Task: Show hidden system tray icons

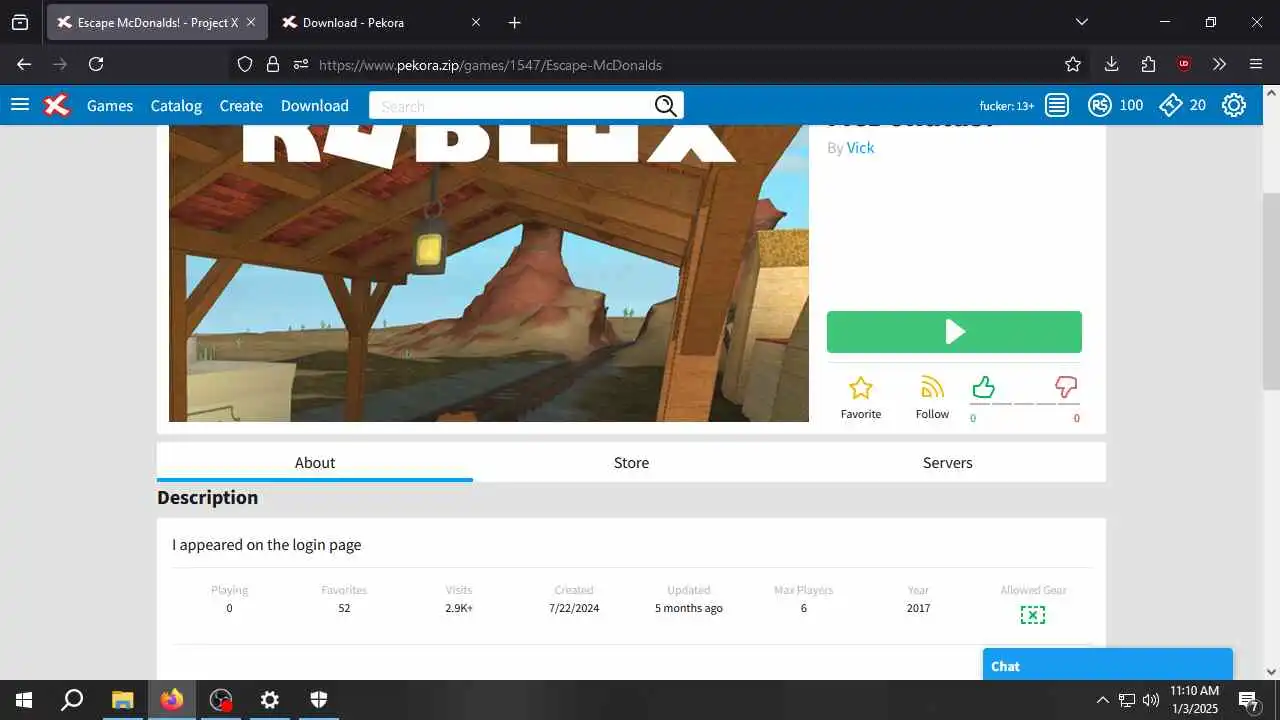Action: pos(1102,700)
